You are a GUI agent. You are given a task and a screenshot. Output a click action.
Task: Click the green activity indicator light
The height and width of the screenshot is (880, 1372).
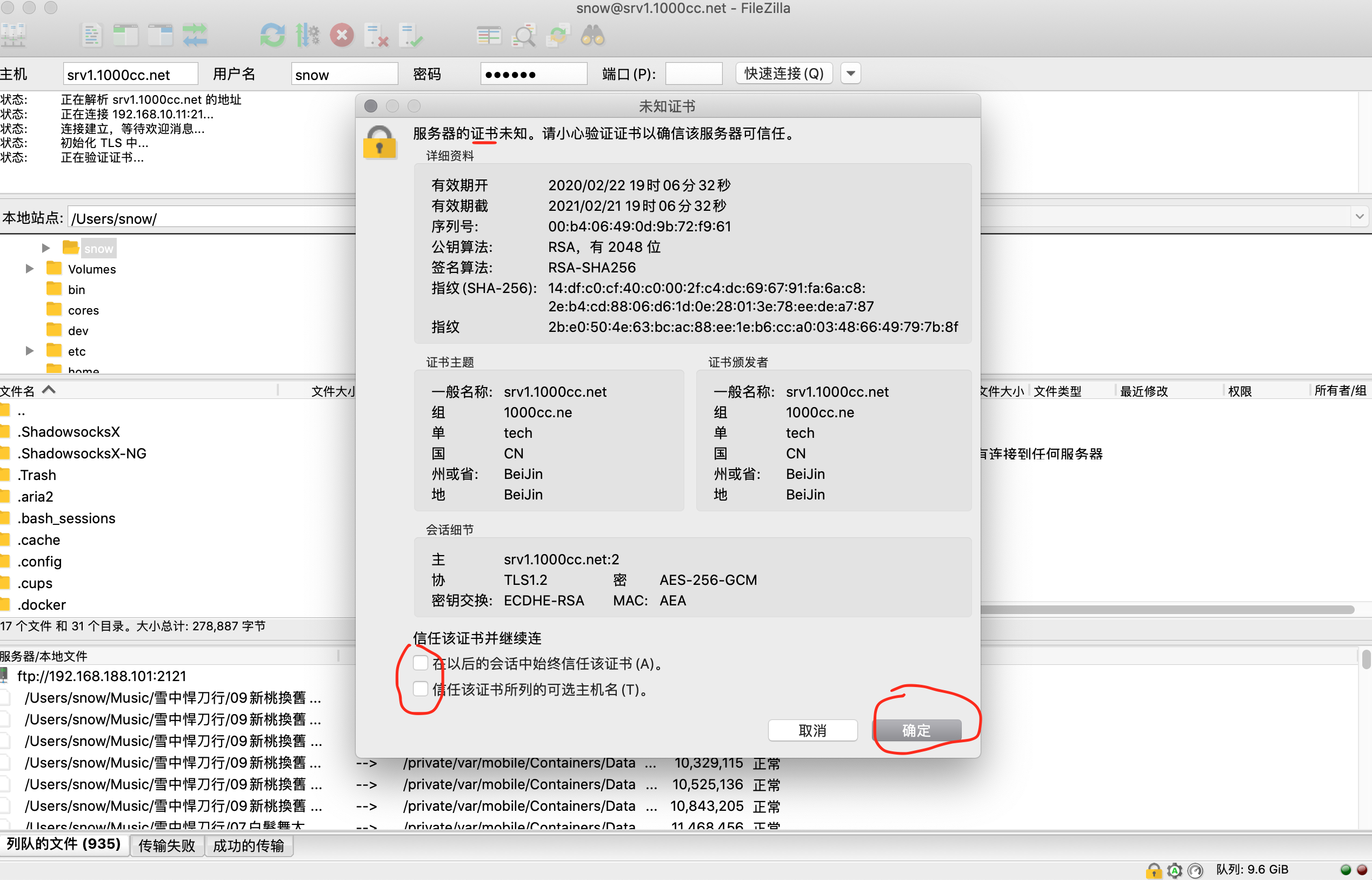point(1345,870)
